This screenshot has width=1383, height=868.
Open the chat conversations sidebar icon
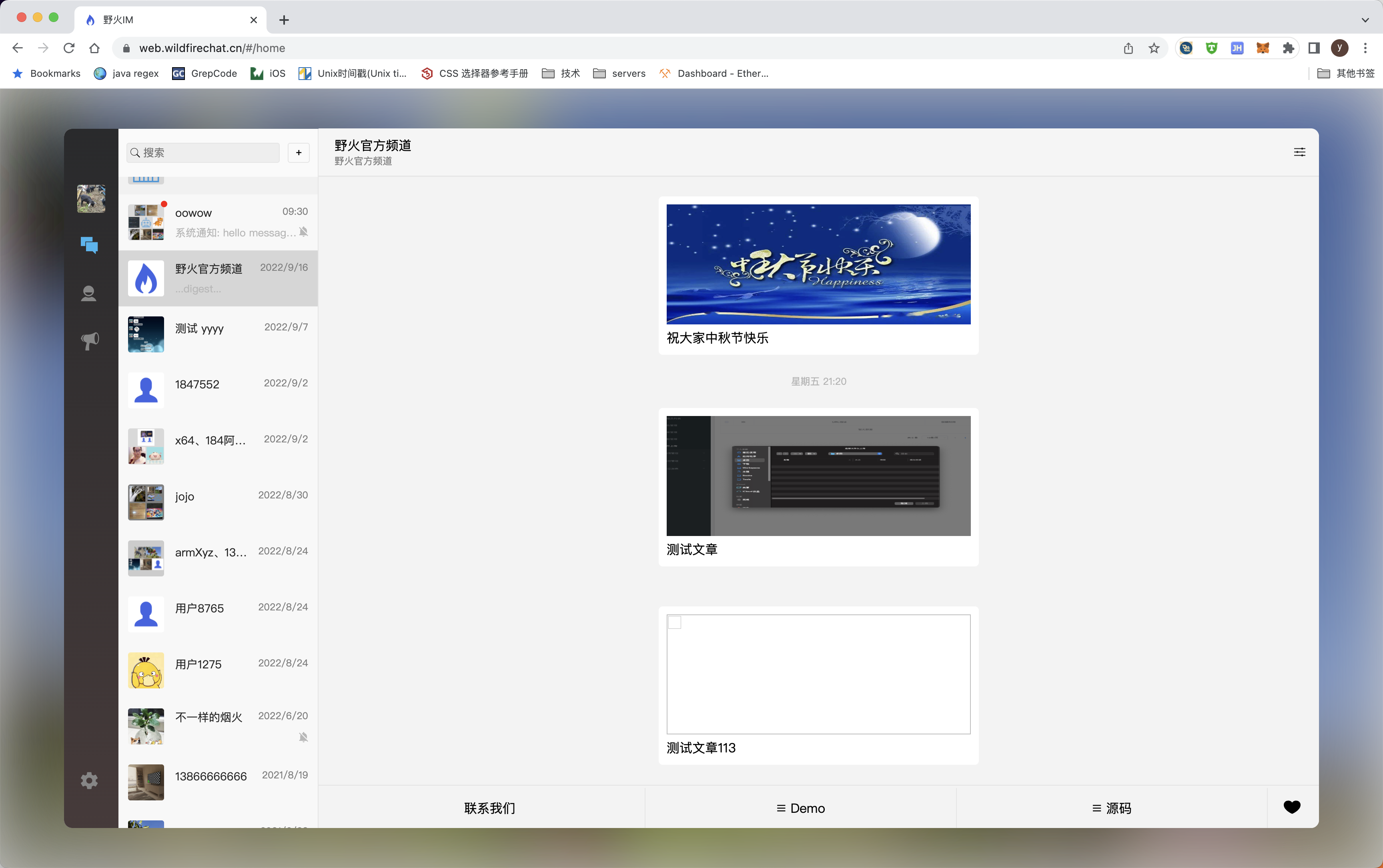(x=89, y=245)
